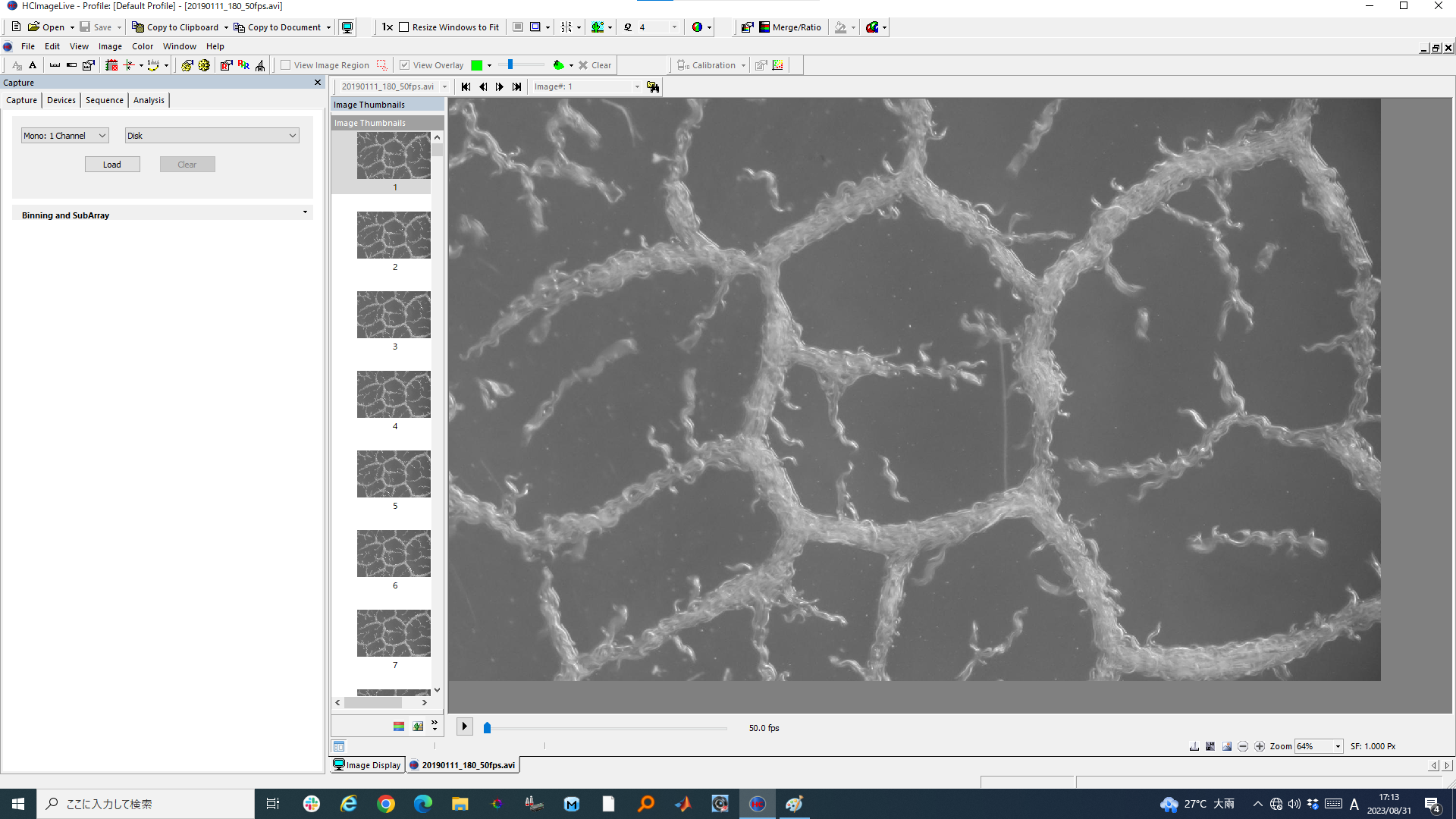
Task: Uncheck the View Overlay checkbox
Action: point(405,65)
